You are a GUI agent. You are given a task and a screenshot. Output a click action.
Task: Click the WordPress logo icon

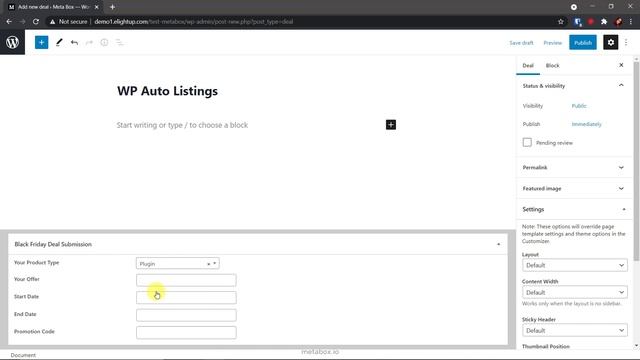pyautogui.click(x=12, y=42)
